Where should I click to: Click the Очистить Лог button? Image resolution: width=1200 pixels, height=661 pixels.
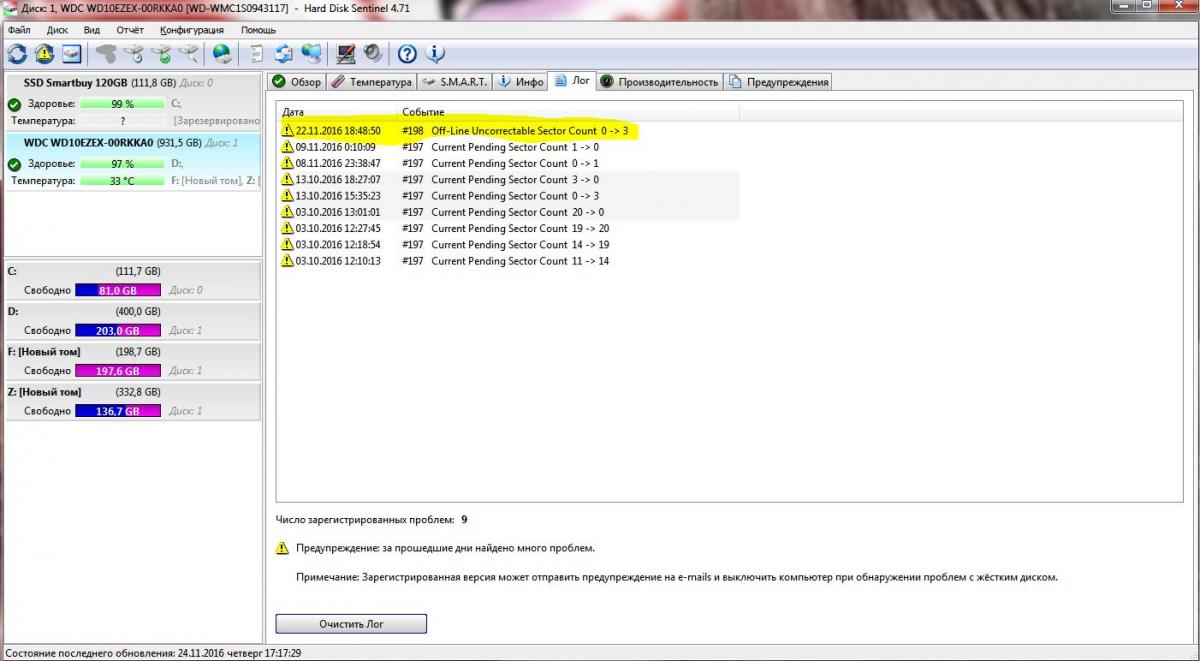pos(351,624)
